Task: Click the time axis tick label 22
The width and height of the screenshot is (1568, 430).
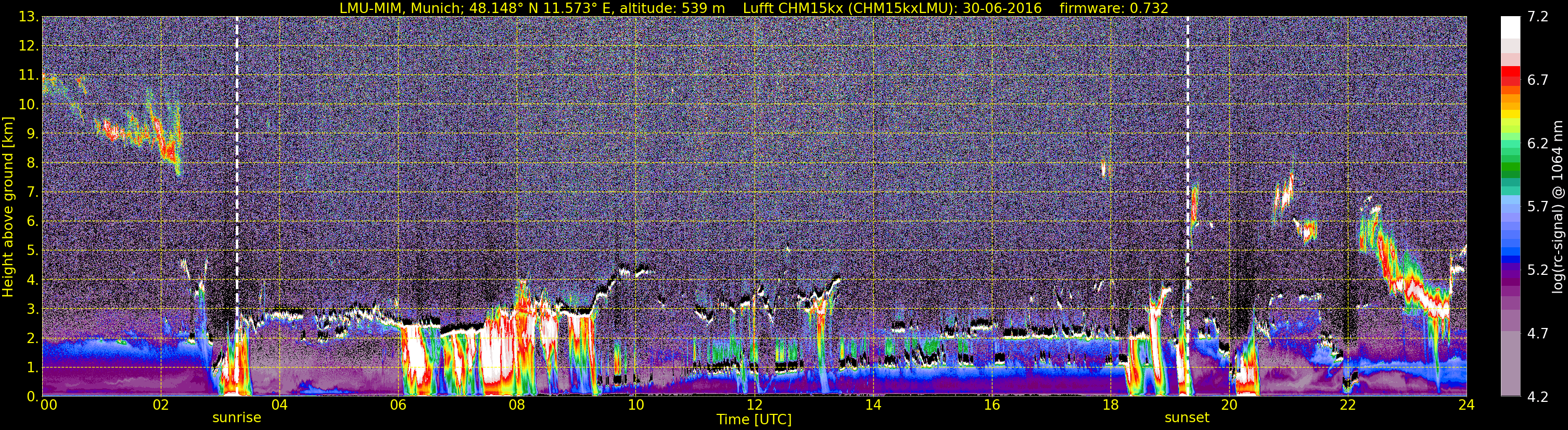Action: 1347,405
